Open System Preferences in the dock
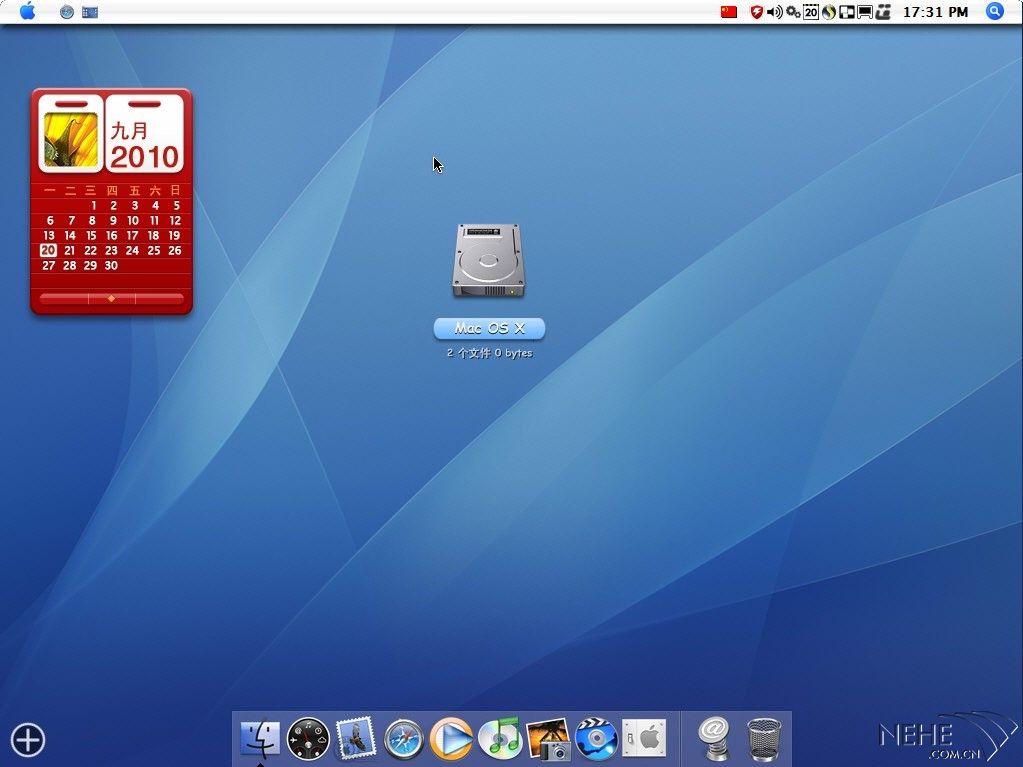The height and width of the screenshot is (767, 1023). [x=644, y=738]
